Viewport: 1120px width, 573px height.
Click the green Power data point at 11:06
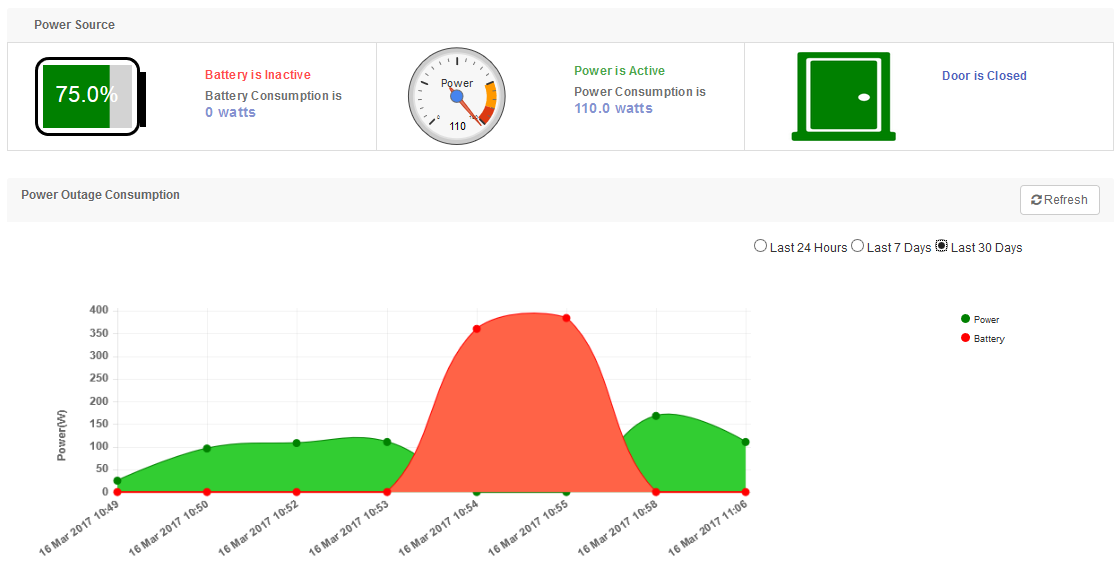pos(746,442)
